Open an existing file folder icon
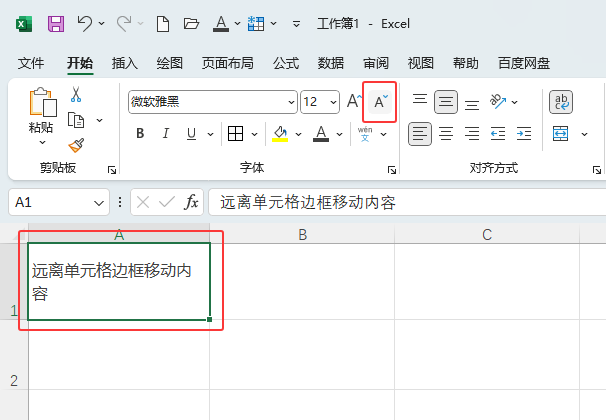 pyautogui.click(x=191, y=24)
